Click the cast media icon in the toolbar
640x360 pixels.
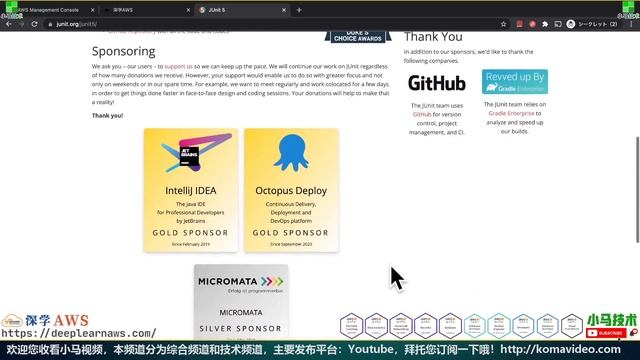coord(558,24)
